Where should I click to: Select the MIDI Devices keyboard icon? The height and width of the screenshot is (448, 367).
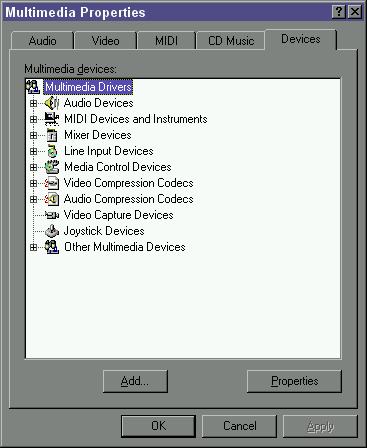[52, 119]
